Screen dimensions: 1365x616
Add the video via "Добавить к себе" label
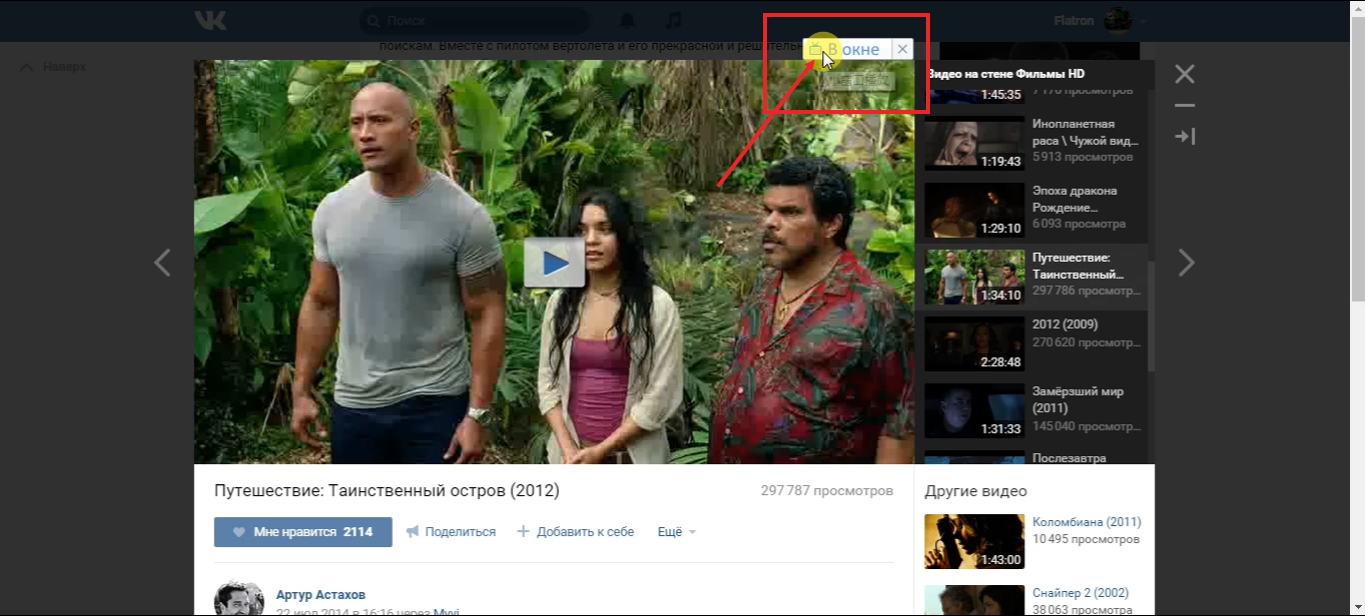585,532
